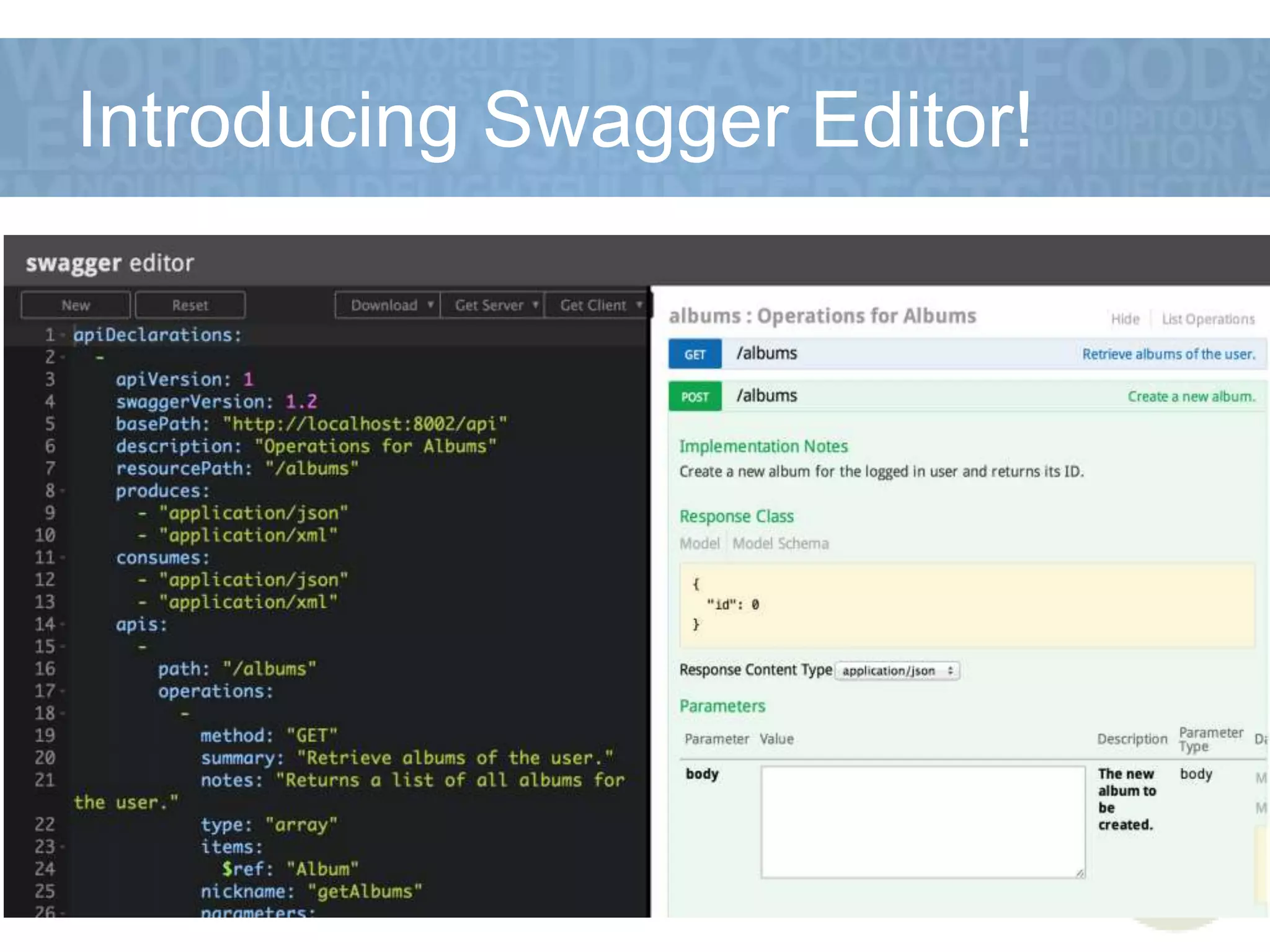The width and height of the screenshot is (1270, 952).
Task: Click the 'swaggerVersion: 1.2' line
Action: click(216, 402)
